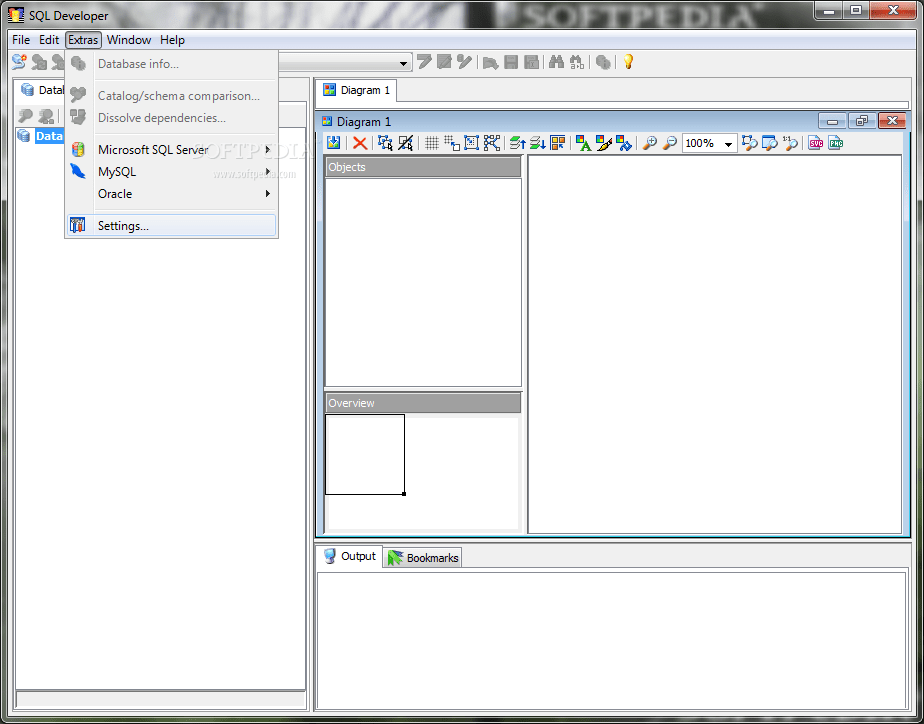Switch to the Bookmarks tab
Screen dimensions: 924x724
[x=423, y=557]
